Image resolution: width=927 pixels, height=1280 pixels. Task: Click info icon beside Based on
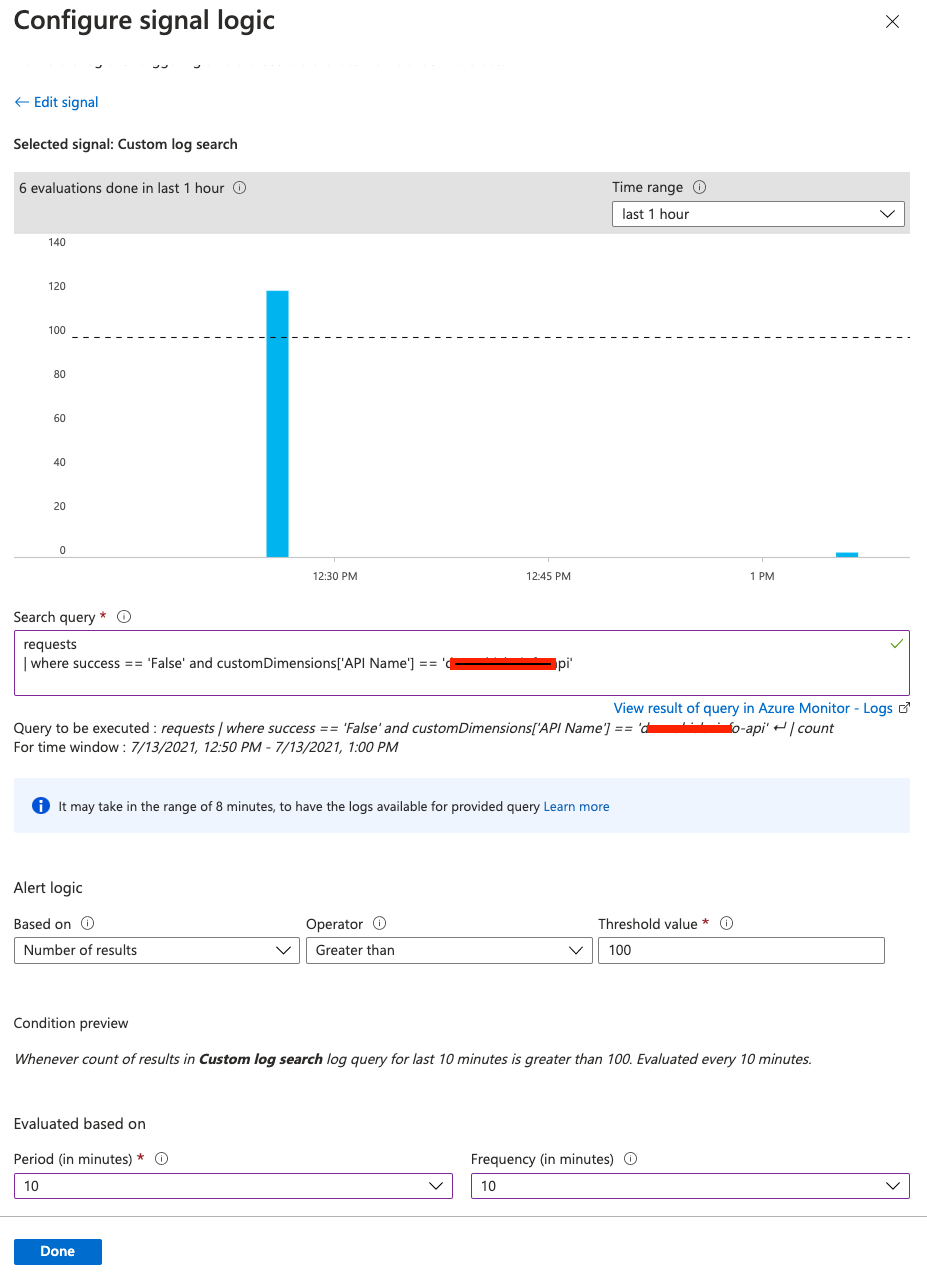coord(87,924)
